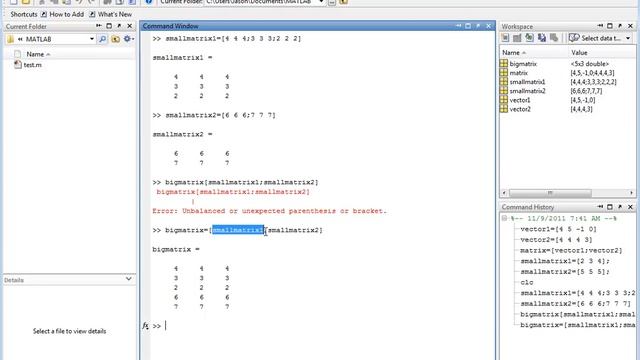Select test.m in Current Folder
The height and width of the screenshot is (360, 640).
coord(32,64)
